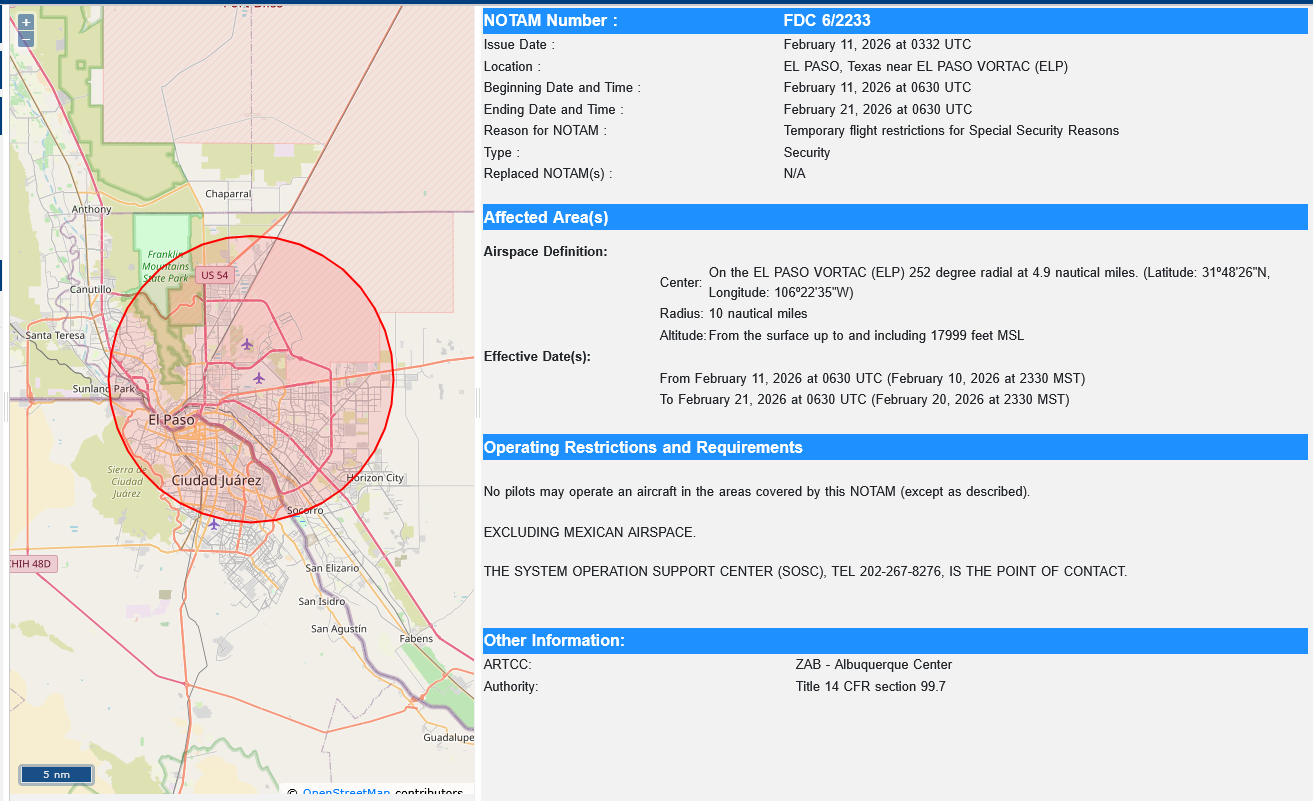Click the Fabens map label

[x=416, y=639]
